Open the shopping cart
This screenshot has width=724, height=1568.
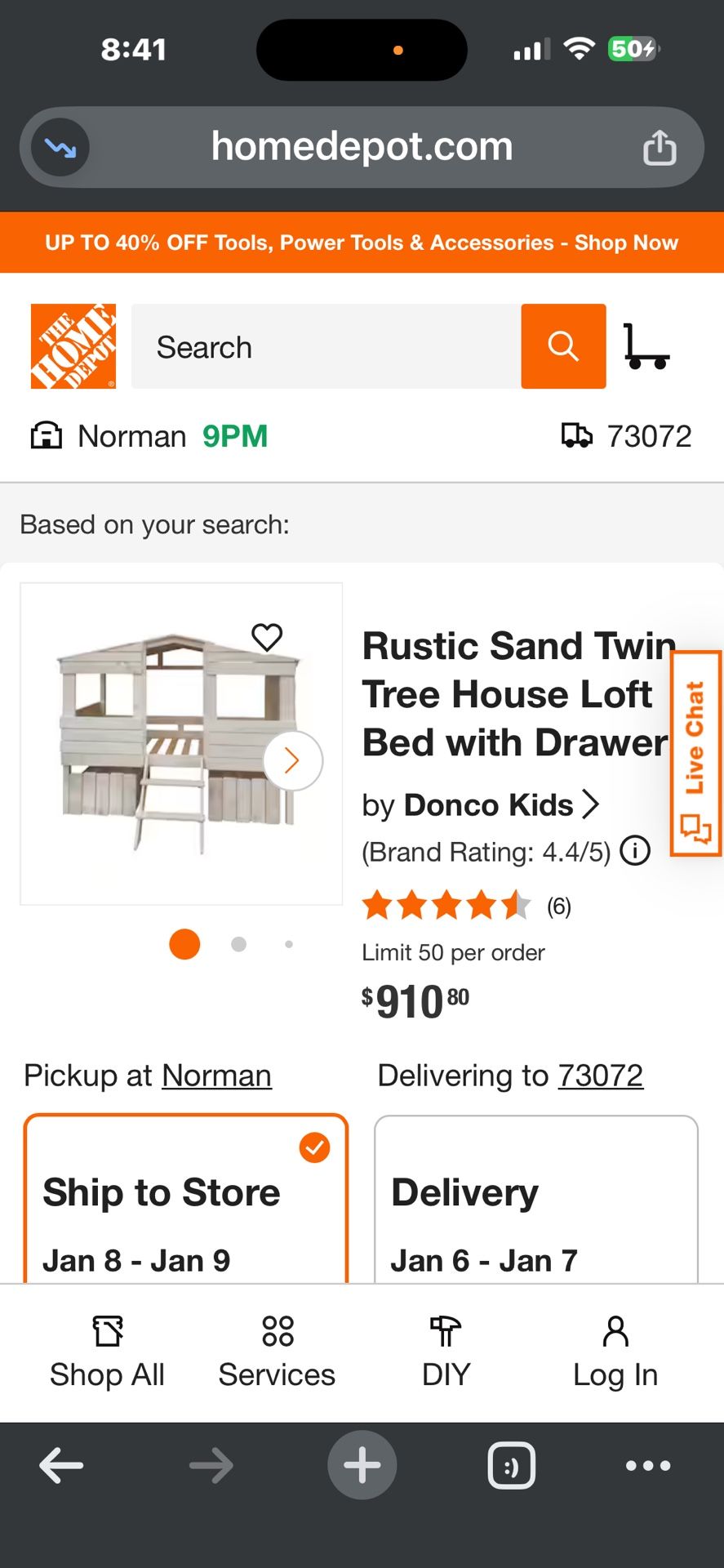(x=646, y=346)
